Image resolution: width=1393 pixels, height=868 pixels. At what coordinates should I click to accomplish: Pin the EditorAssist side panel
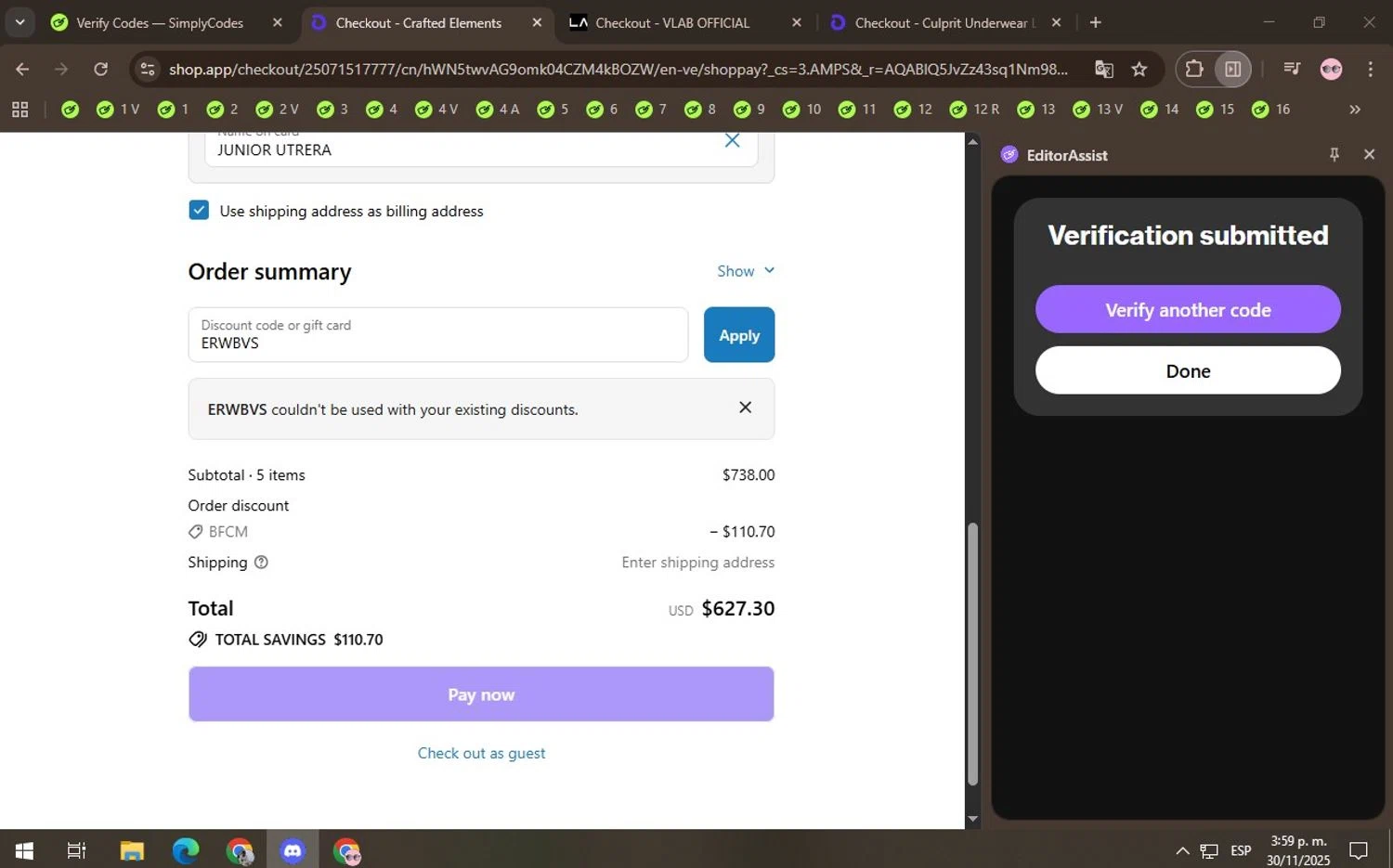pyautogui.click(x=1334, y=155)
